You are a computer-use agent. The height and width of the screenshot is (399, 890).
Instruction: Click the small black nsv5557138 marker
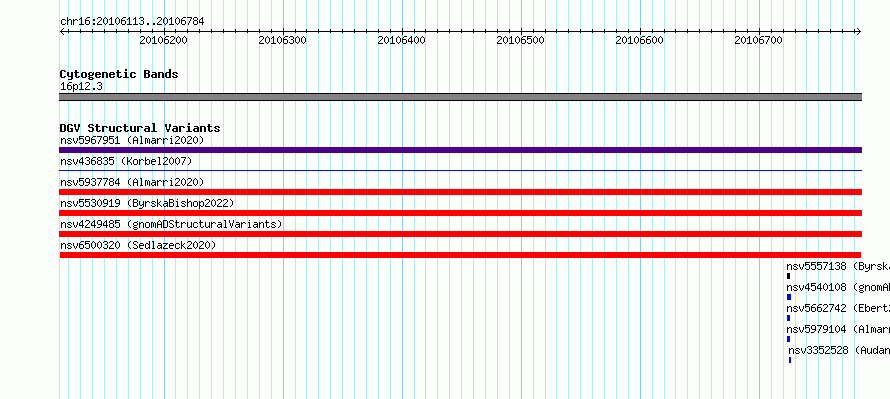[x=788, y=276]
